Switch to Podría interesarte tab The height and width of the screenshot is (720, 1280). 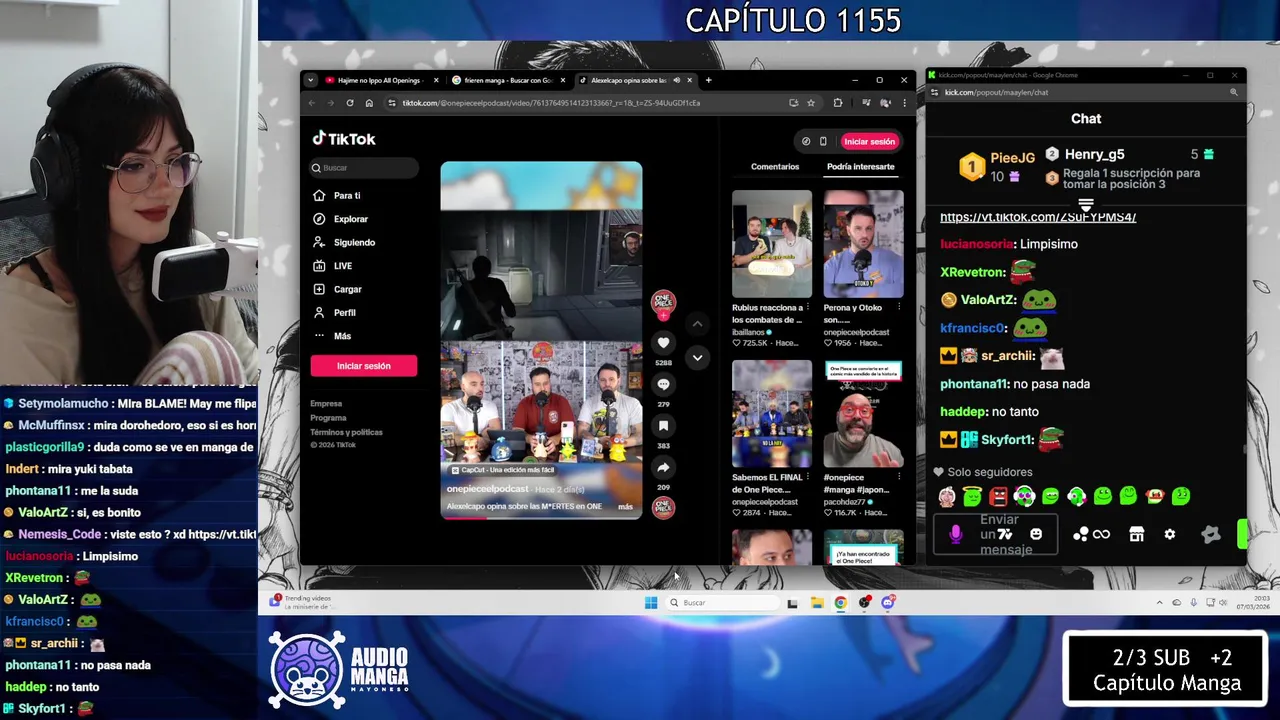[x=860, y=167]
